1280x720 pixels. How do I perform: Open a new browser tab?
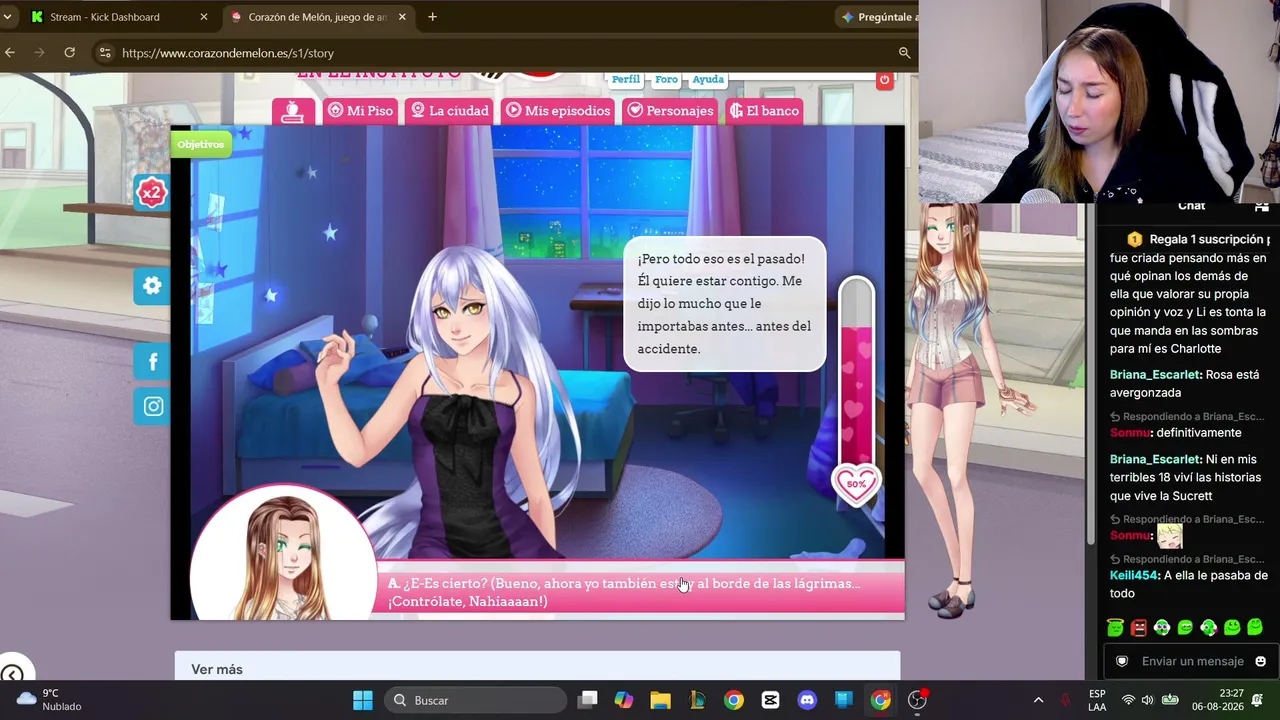click(x=432, y=17)
